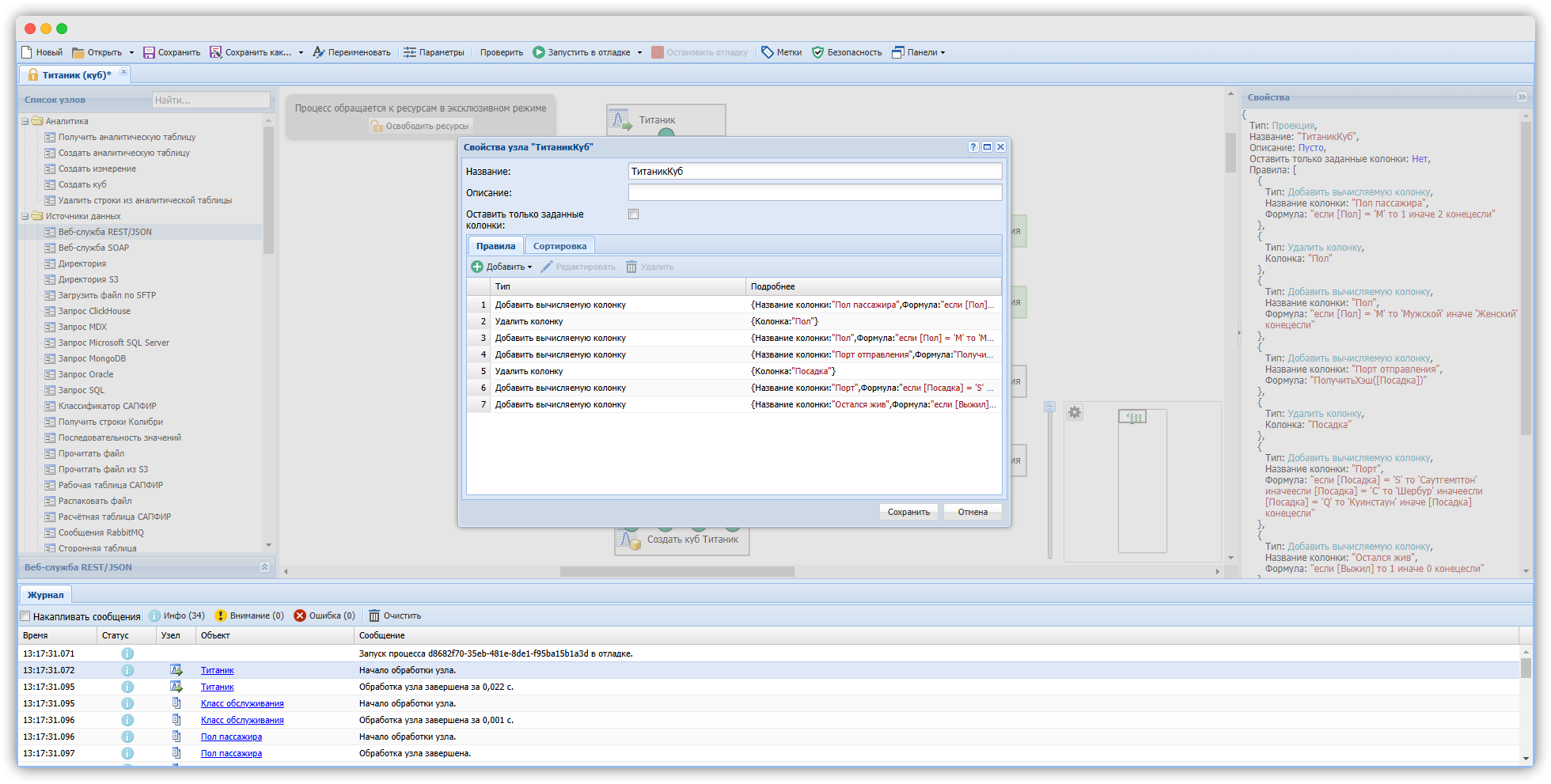Open Открыть dropdown arrow
Image resolution: width=1551 pixels, height=784 pixels.
[131, 53]
